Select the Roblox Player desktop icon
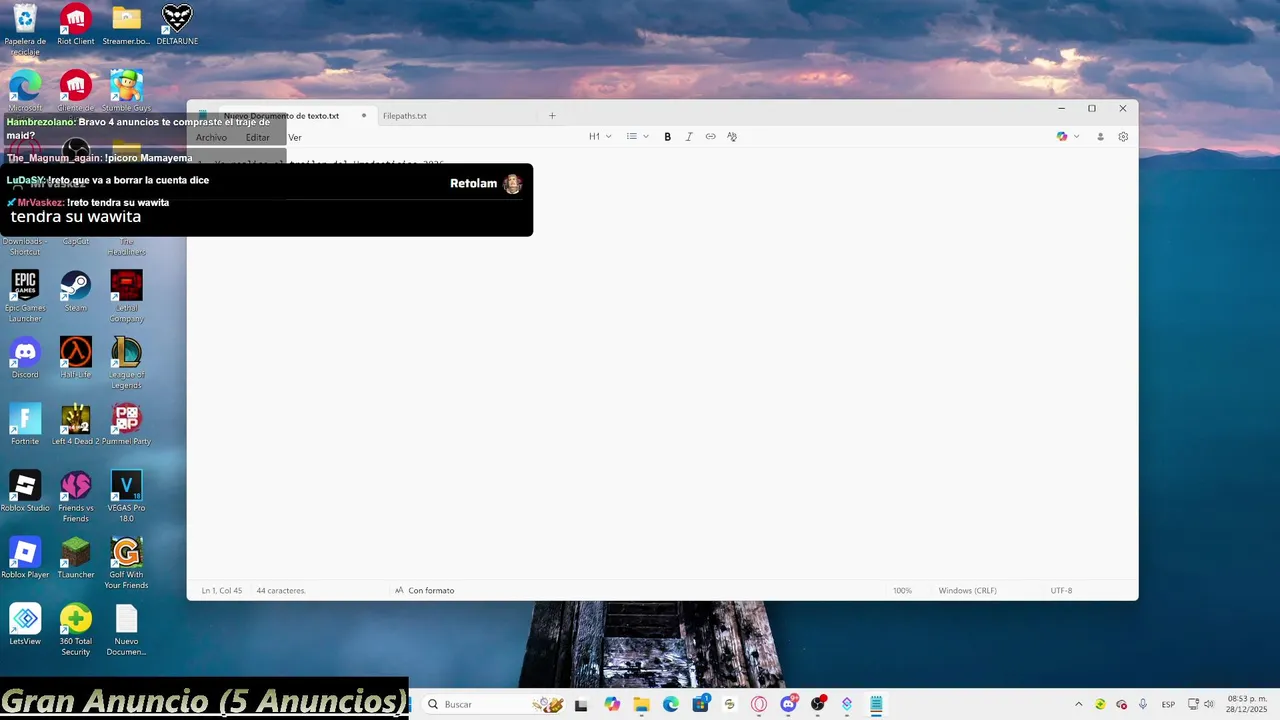Viewport: 1280px width, 720px height. [x=25, y=559]
